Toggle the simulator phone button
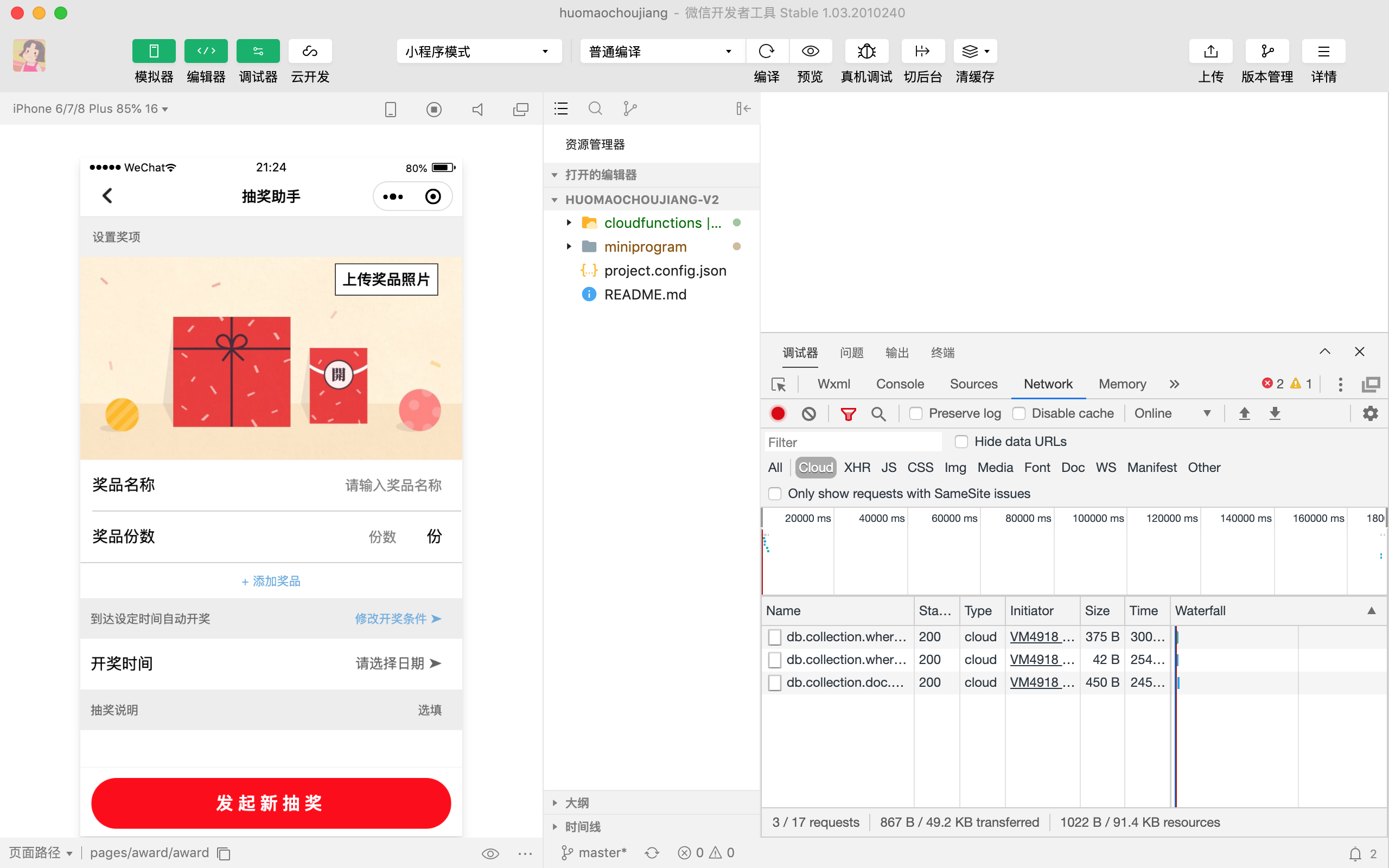 click(153, 52)
